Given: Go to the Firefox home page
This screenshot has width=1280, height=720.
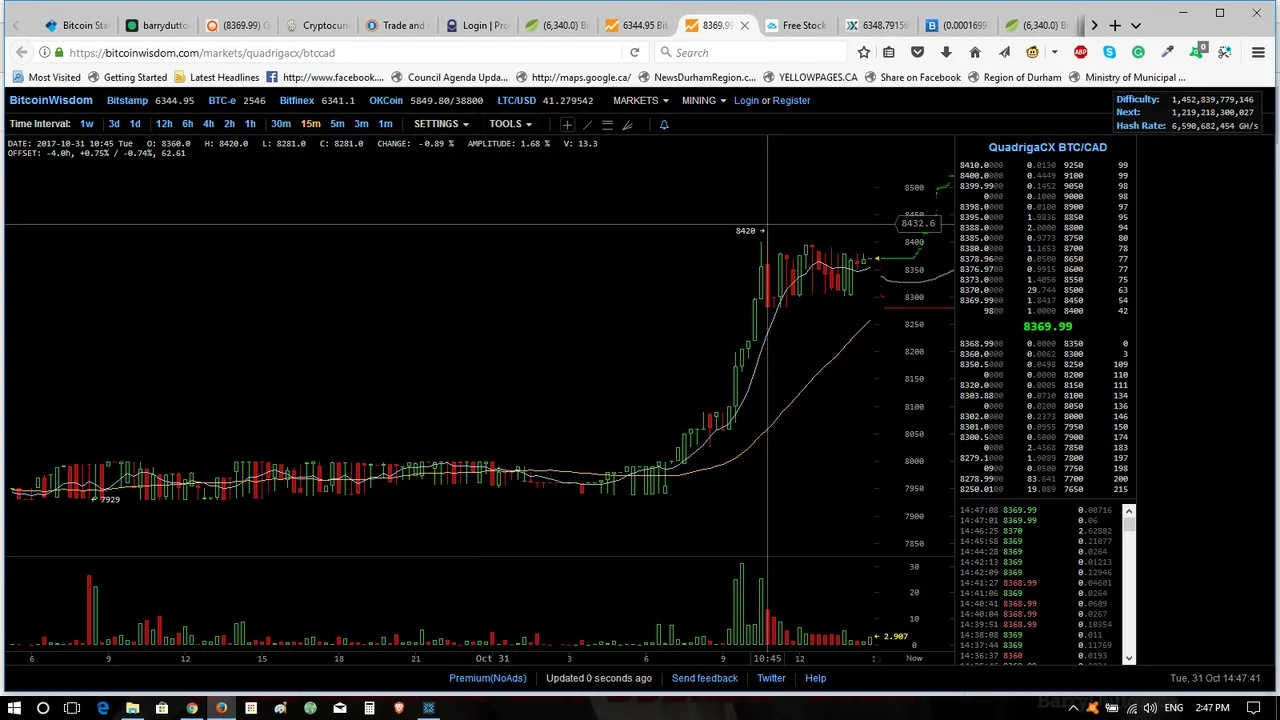Looking at the screenshot, I should click(975, 52).
